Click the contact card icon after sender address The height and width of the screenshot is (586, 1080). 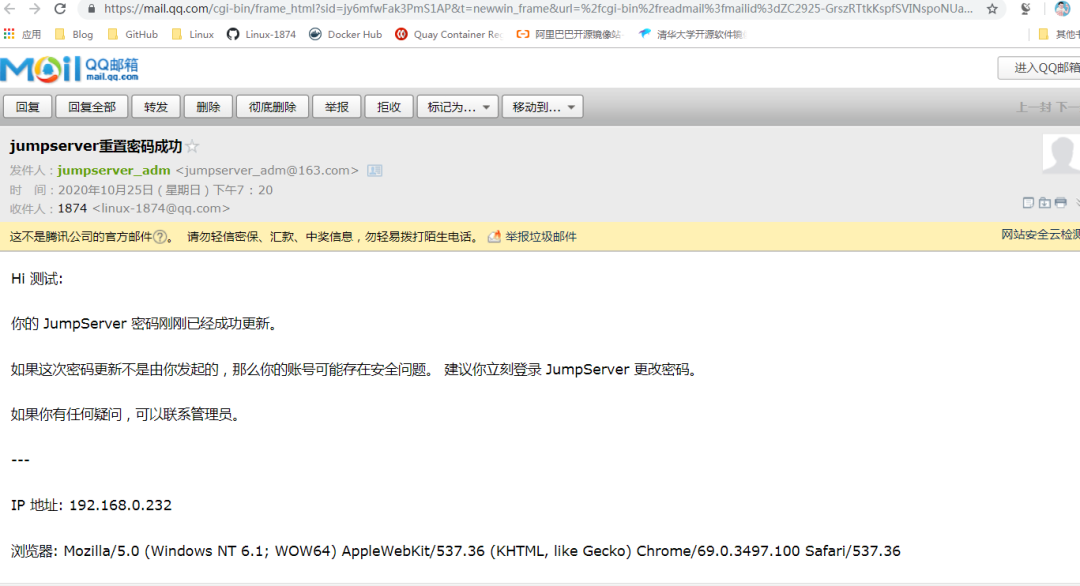tap(375, 170)
